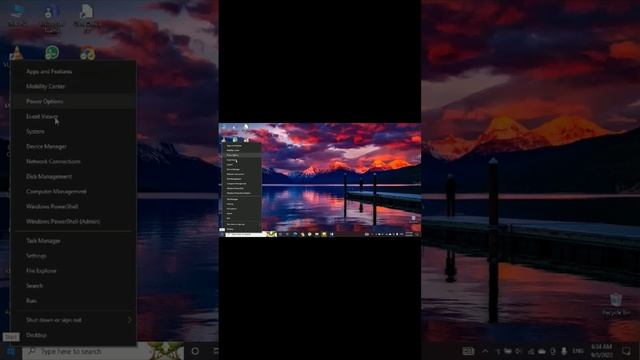The height and width of the screenshot is (360, 640).
Task: Open the clock and date flyout
Action: pyautogui.click(x=601, y=351)
